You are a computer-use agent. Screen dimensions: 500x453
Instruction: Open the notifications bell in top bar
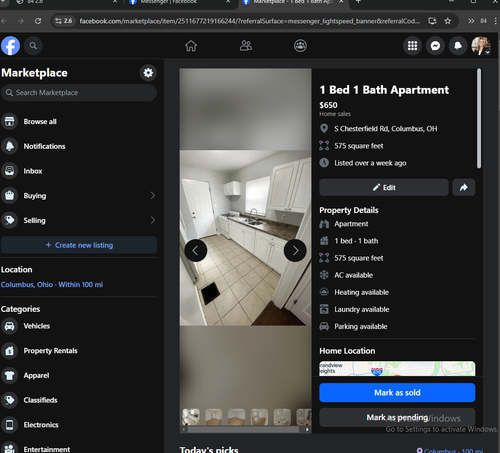coord(458,46)
